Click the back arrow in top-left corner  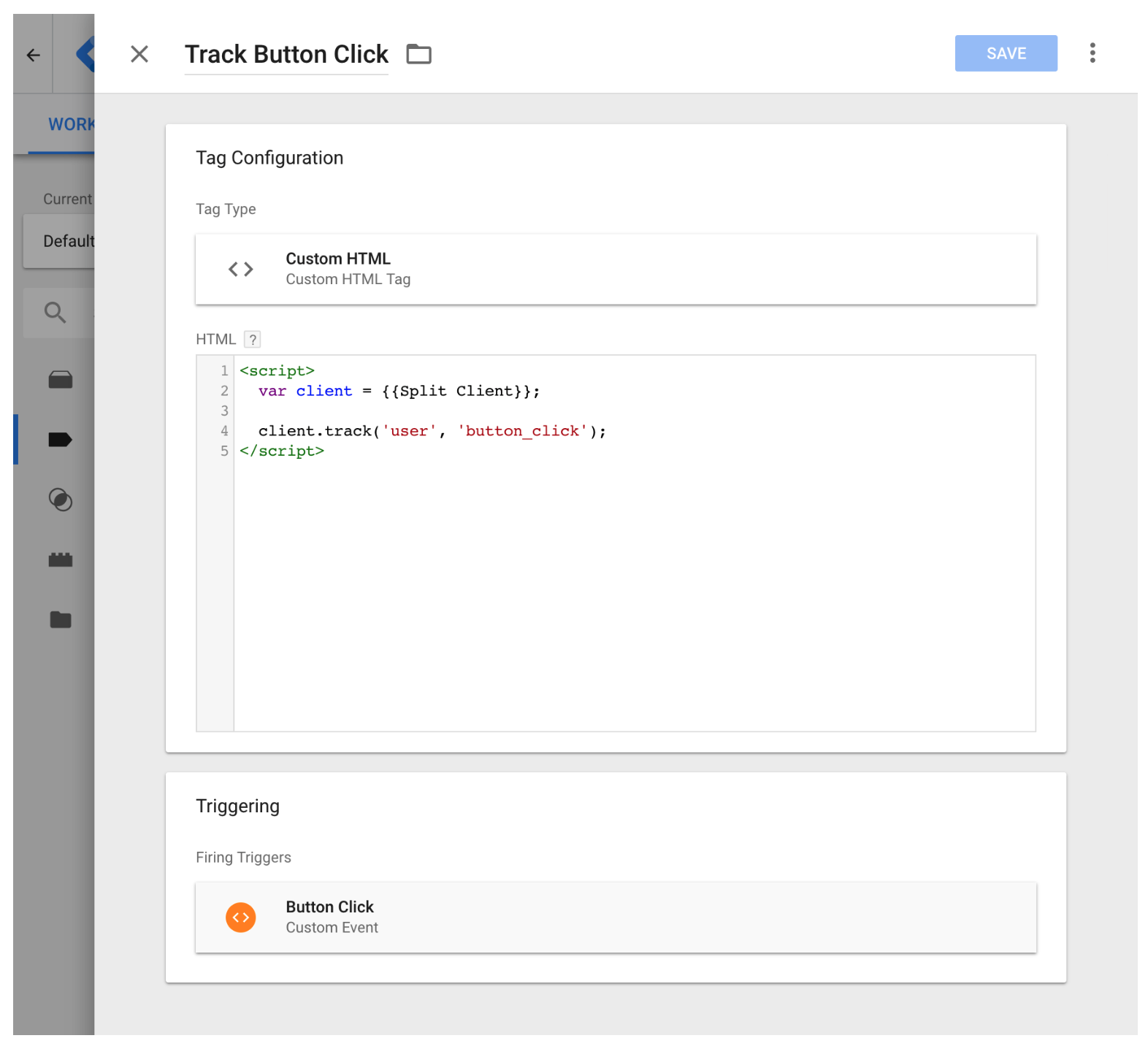(33, 55)
